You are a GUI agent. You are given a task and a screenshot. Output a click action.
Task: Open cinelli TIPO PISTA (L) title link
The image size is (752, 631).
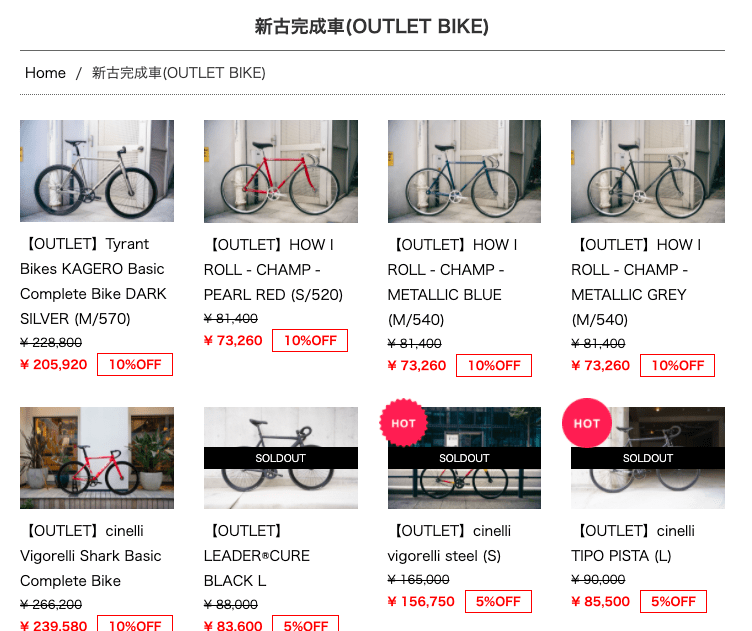pyautogui.click(x=633, y=543)
